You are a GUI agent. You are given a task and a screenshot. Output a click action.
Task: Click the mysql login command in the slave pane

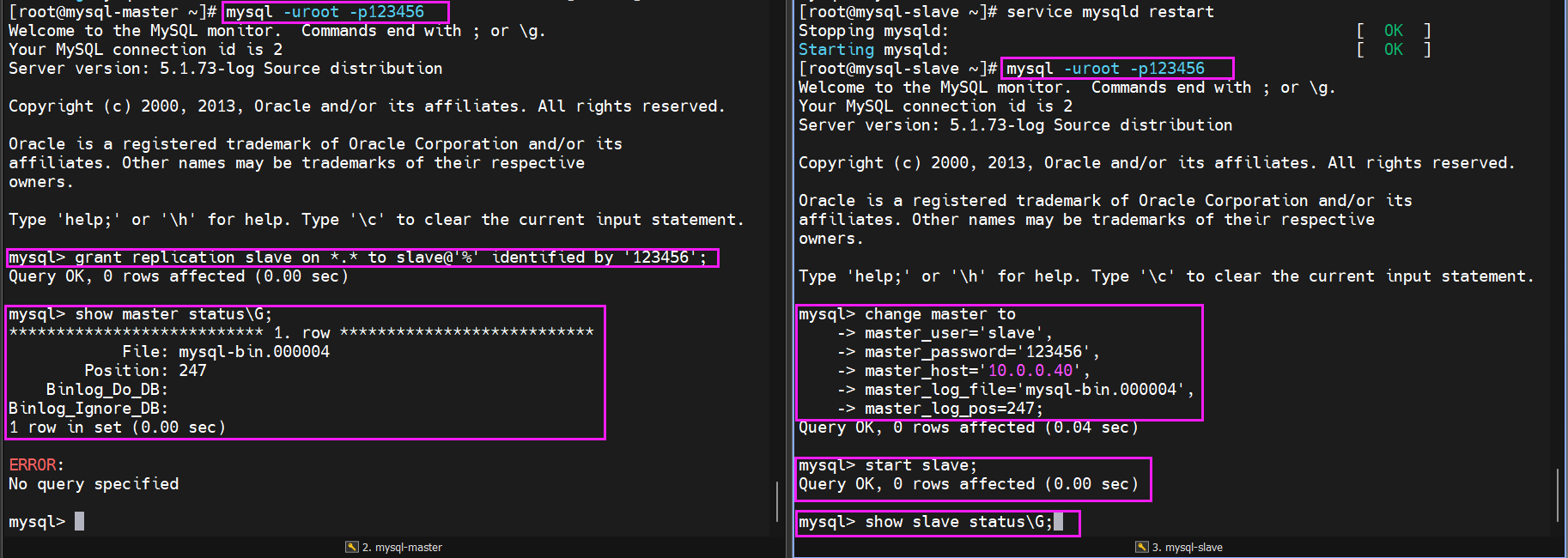coord(1105,69)
